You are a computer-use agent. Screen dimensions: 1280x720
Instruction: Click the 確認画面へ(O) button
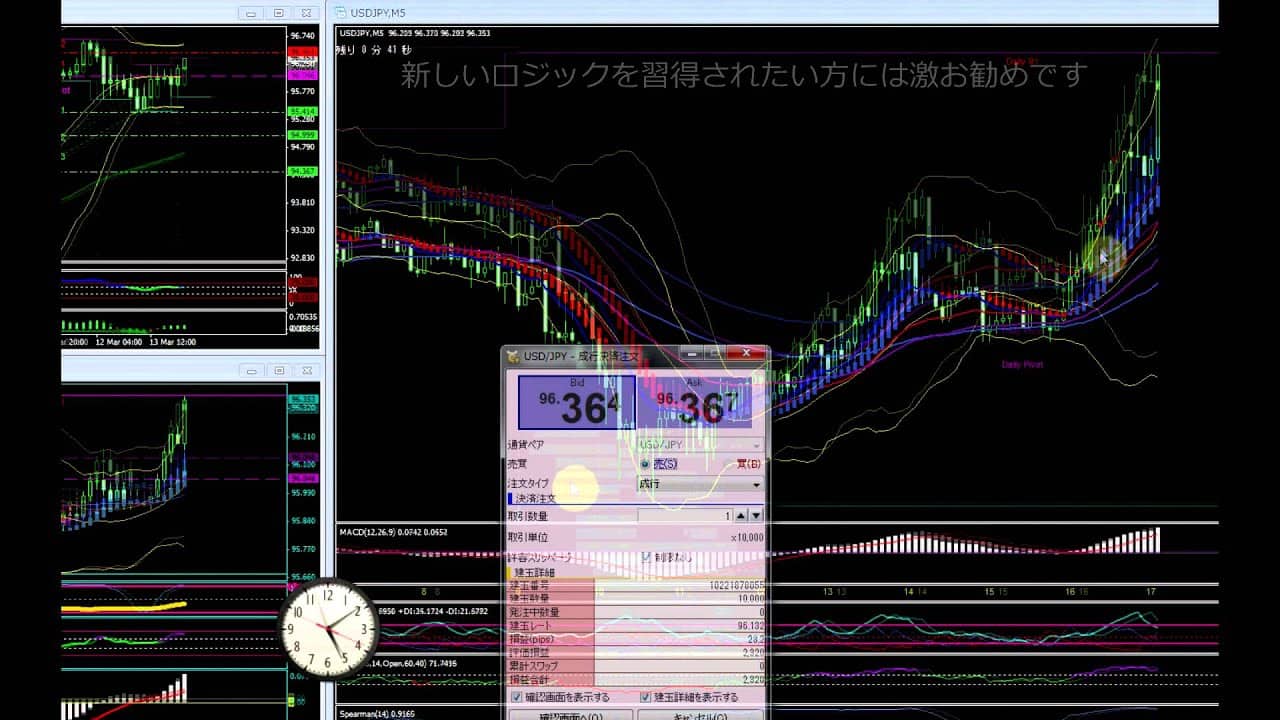coord(571,716)
